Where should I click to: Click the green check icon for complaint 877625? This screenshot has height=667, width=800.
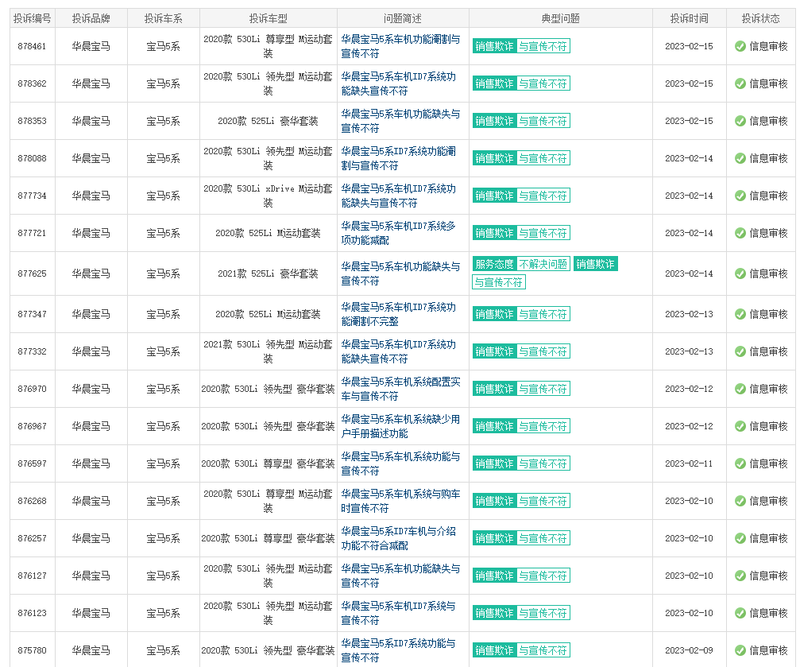(x=740, y=274)
